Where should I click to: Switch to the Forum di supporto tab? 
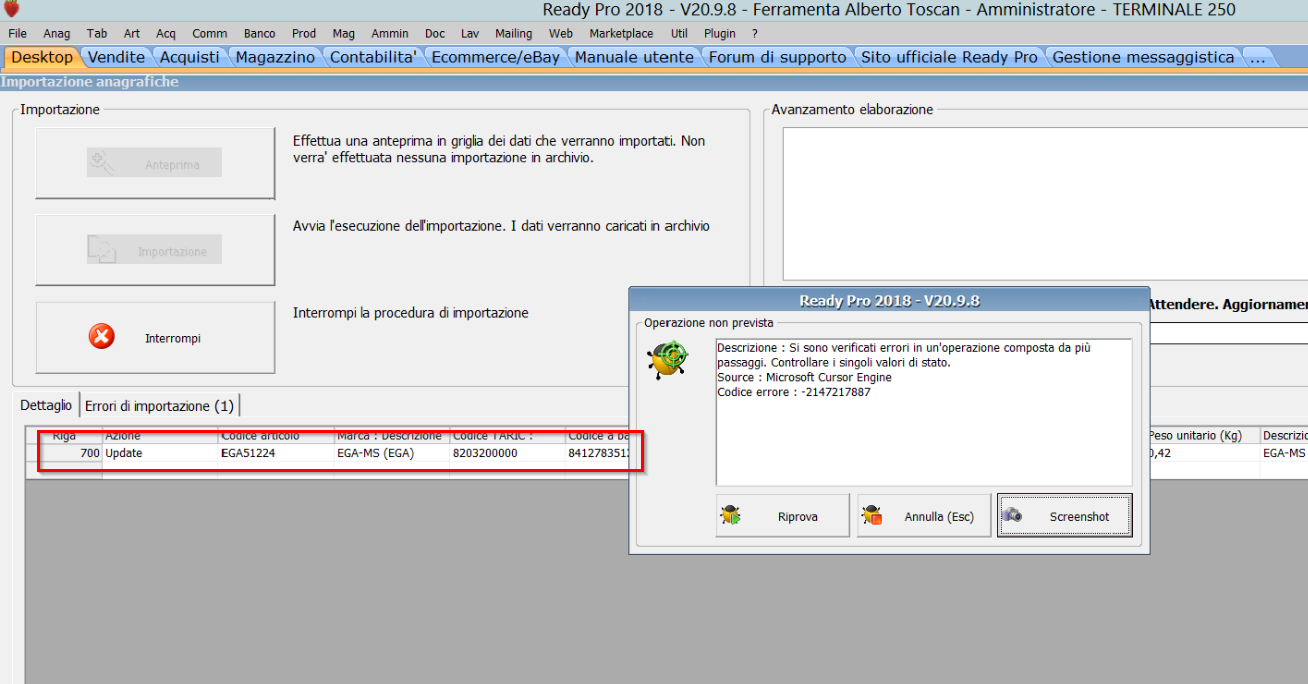point(777,57)
